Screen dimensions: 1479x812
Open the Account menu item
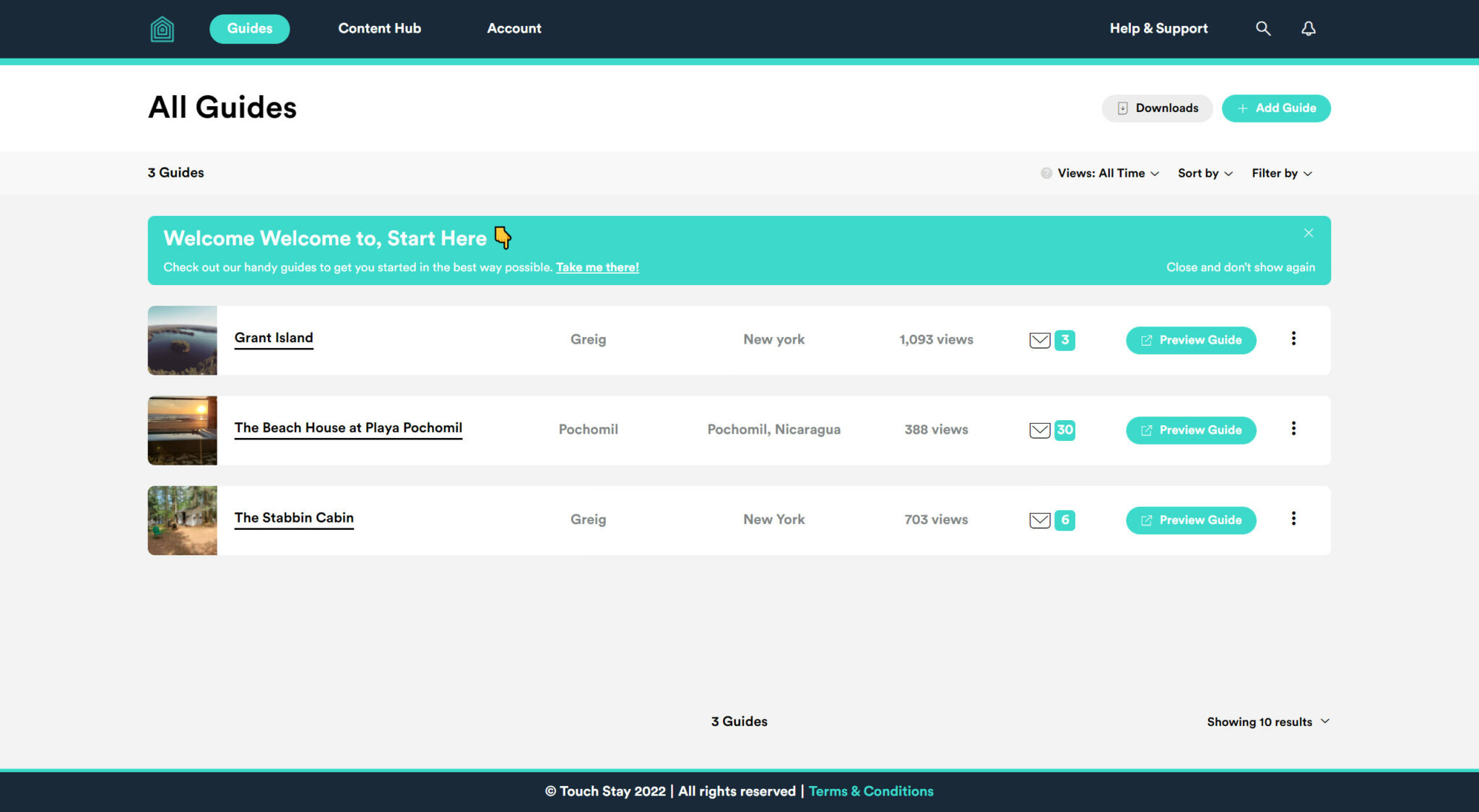(x=513, y=28)
